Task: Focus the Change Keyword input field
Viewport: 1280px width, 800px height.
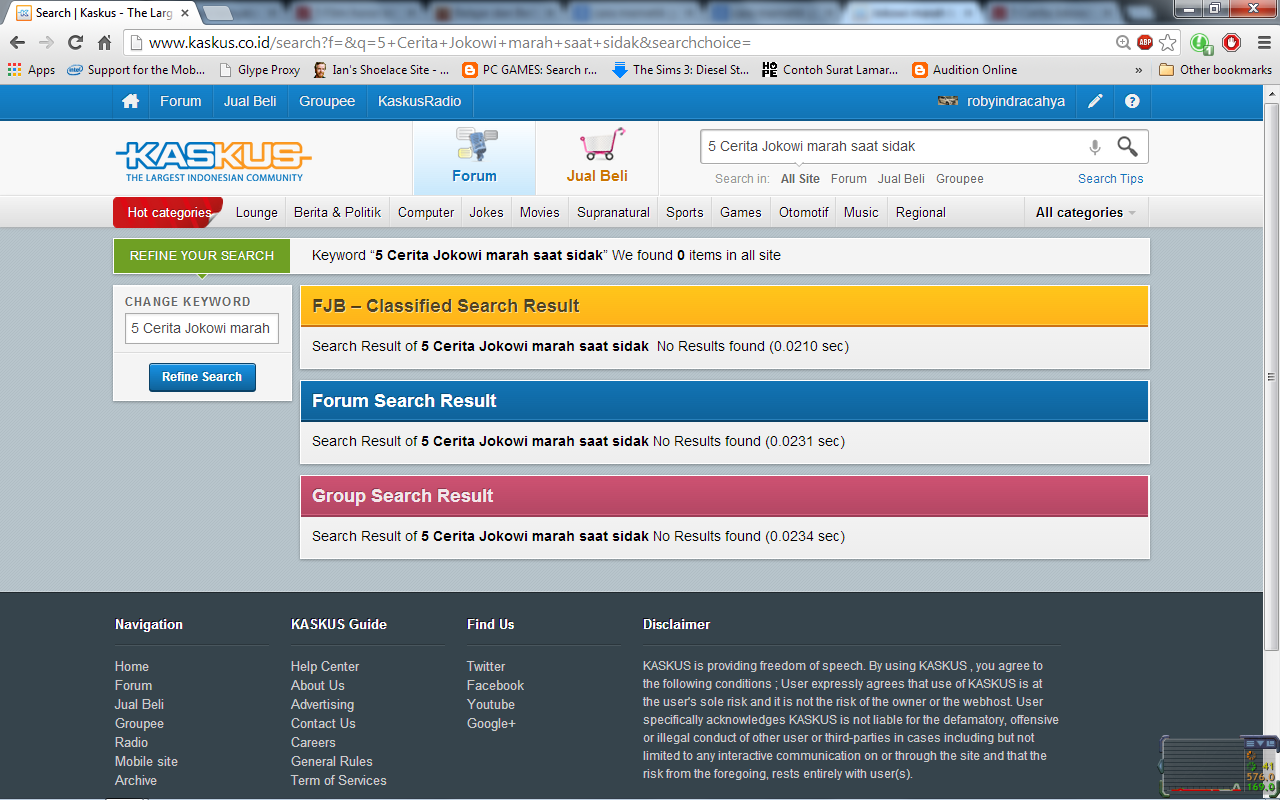Action: click(201, 329)
